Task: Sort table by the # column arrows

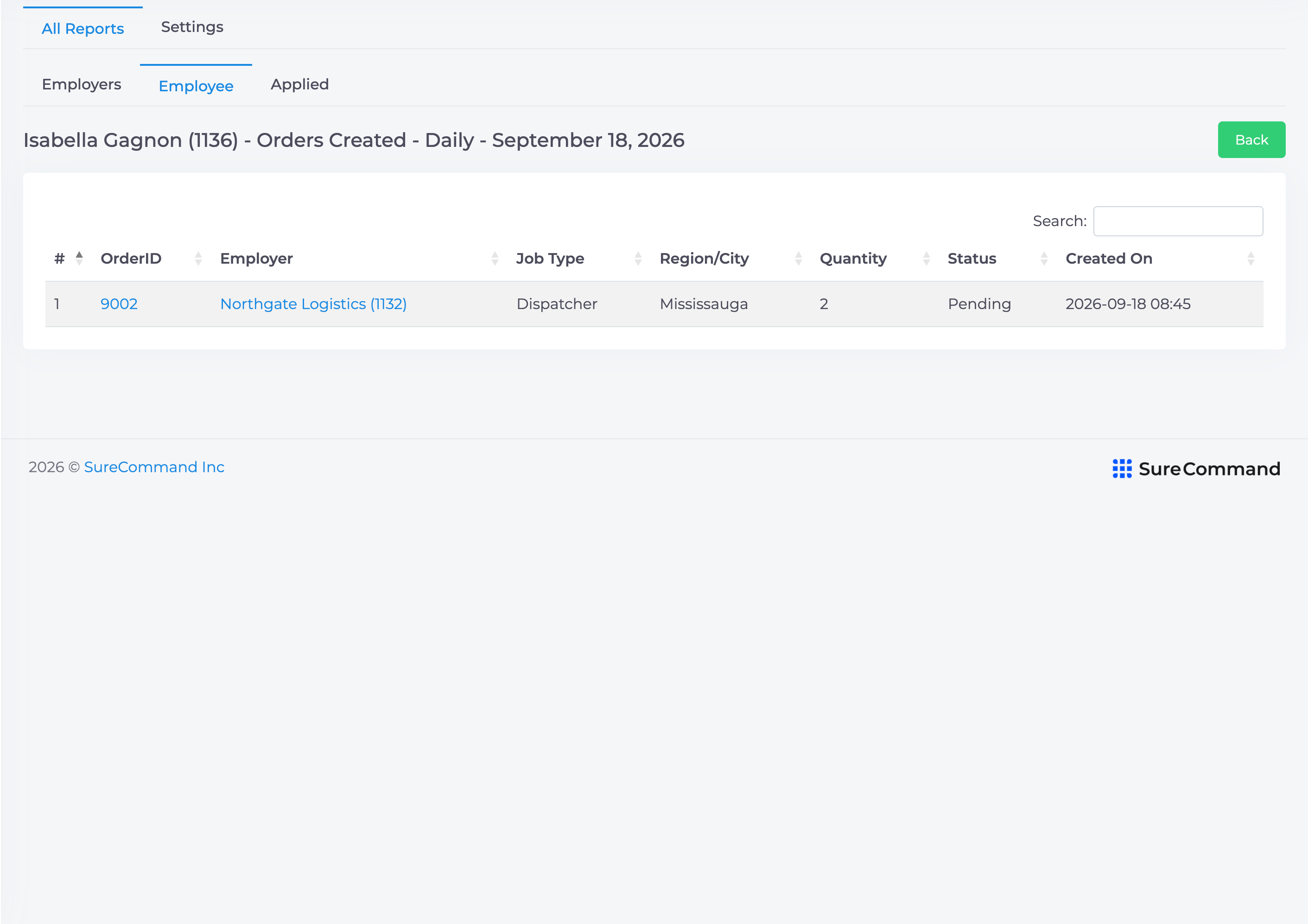Action: (x=79, y=259)
